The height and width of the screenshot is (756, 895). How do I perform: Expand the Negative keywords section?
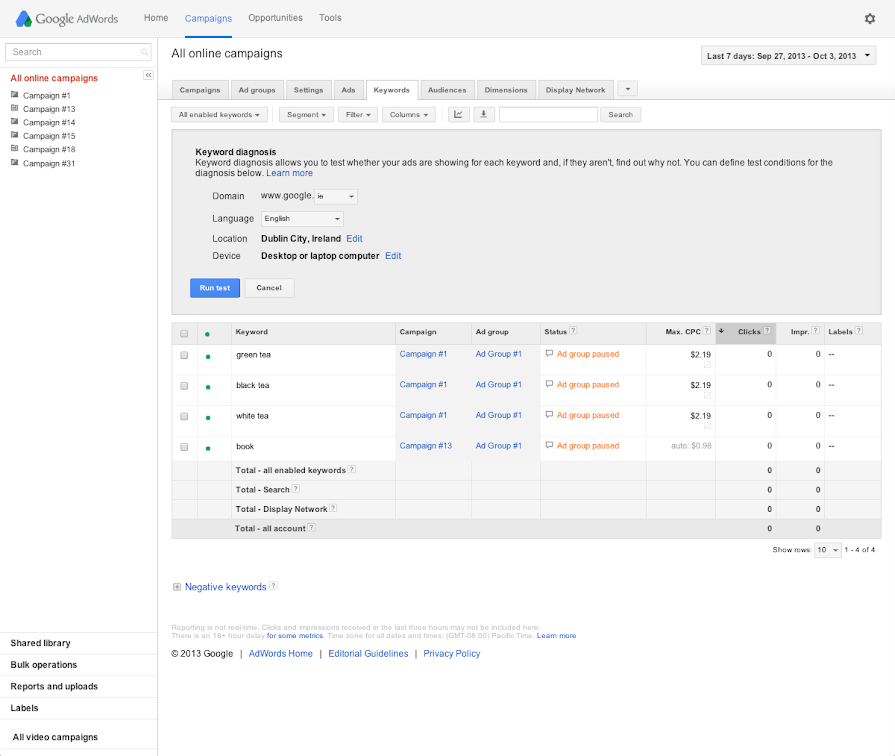click(177, 587)
